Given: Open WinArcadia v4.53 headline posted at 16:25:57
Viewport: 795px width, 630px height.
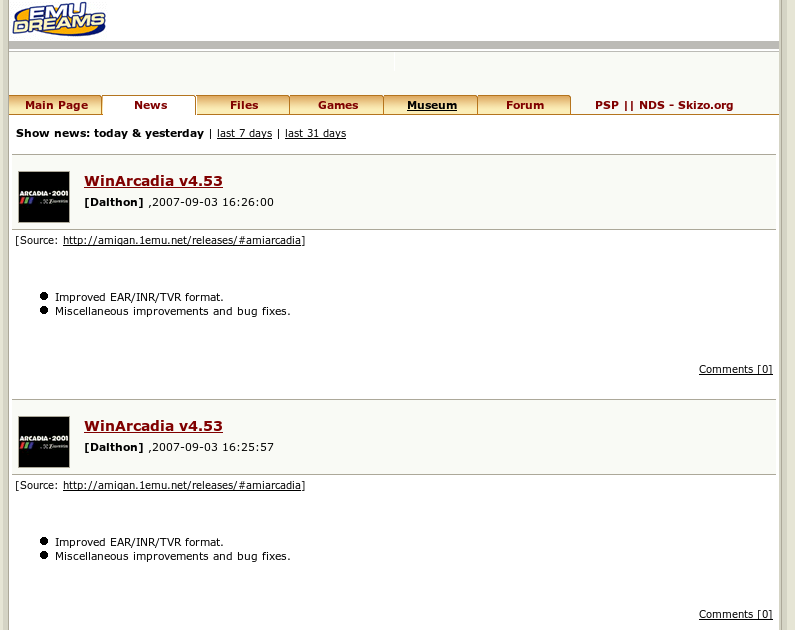Looking at the screenshot, I should [153, 426].
